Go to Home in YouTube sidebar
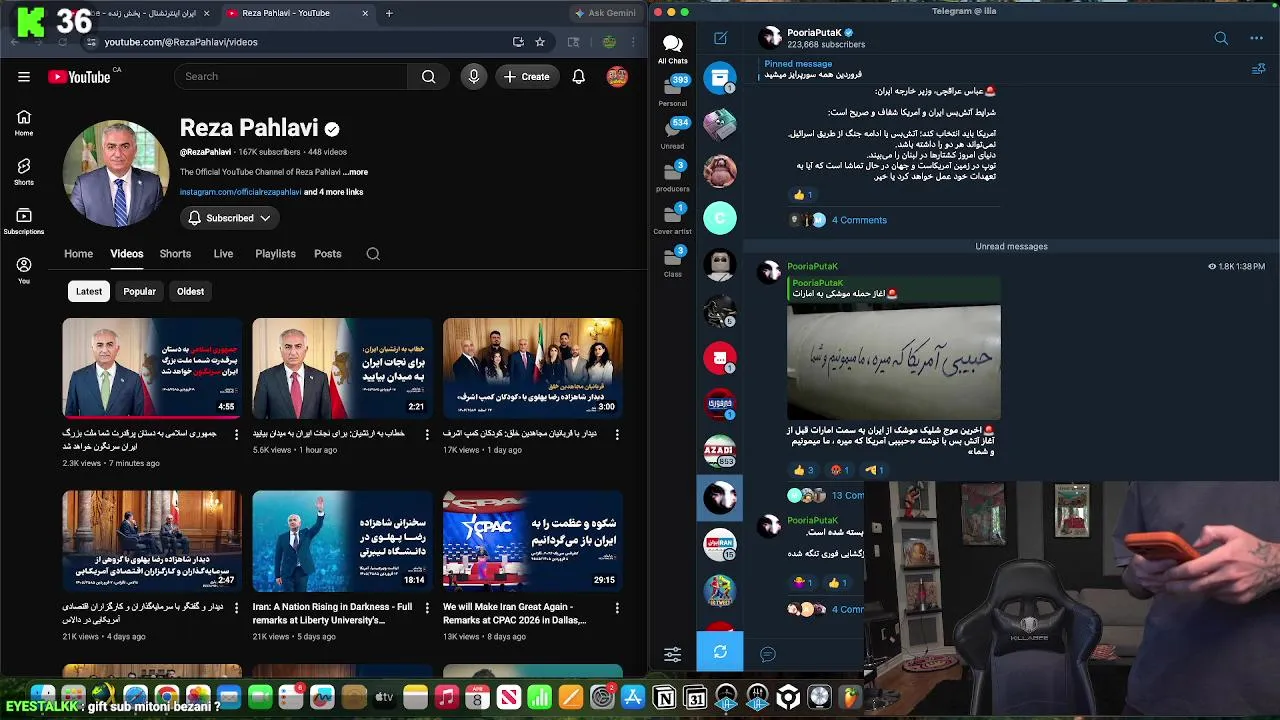Screen dimensions: 1280x720 (24, 123)
